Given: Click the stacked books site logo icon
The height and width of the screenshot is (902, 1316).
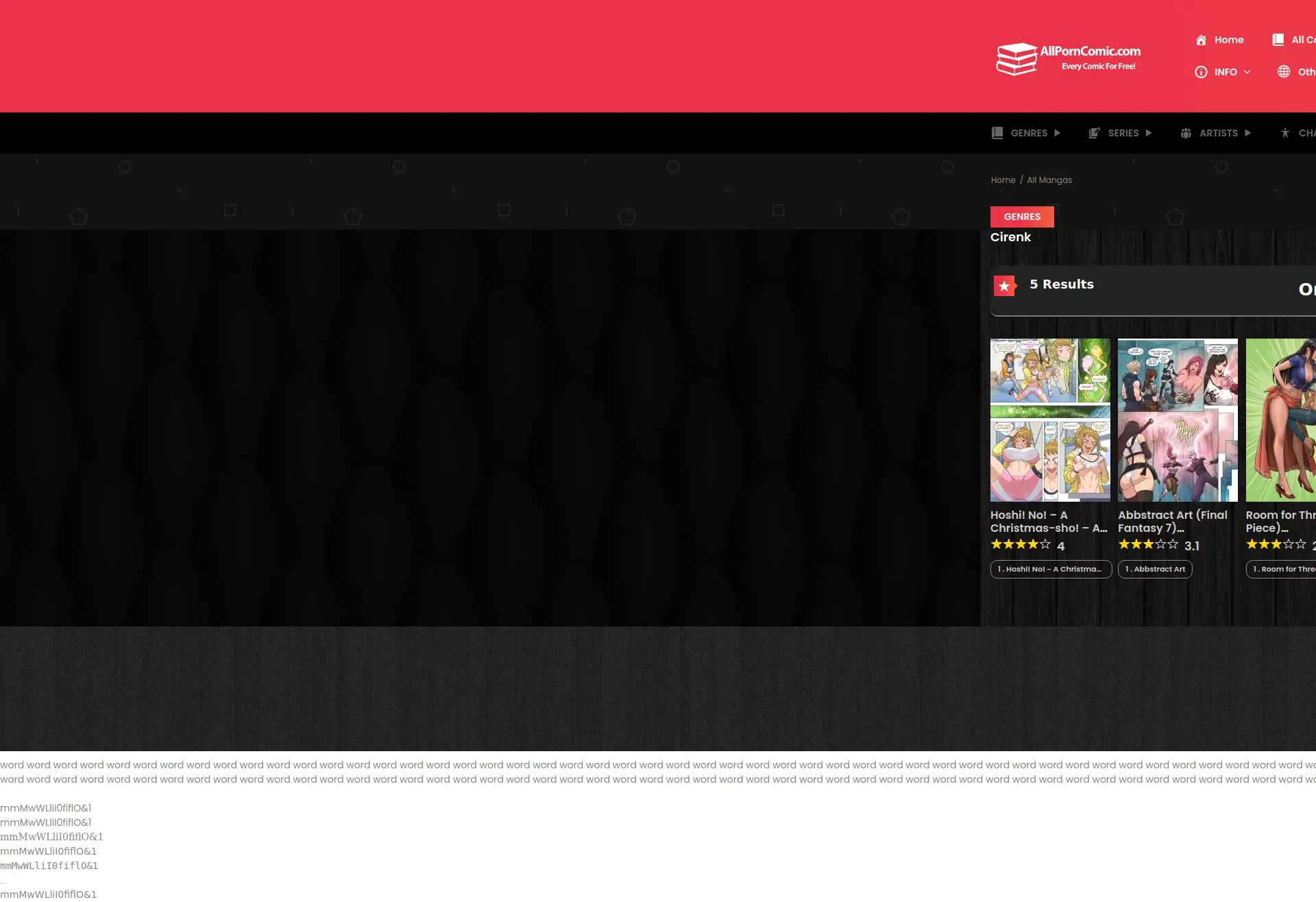Looking at the screenshot, I should (1016, 59).
